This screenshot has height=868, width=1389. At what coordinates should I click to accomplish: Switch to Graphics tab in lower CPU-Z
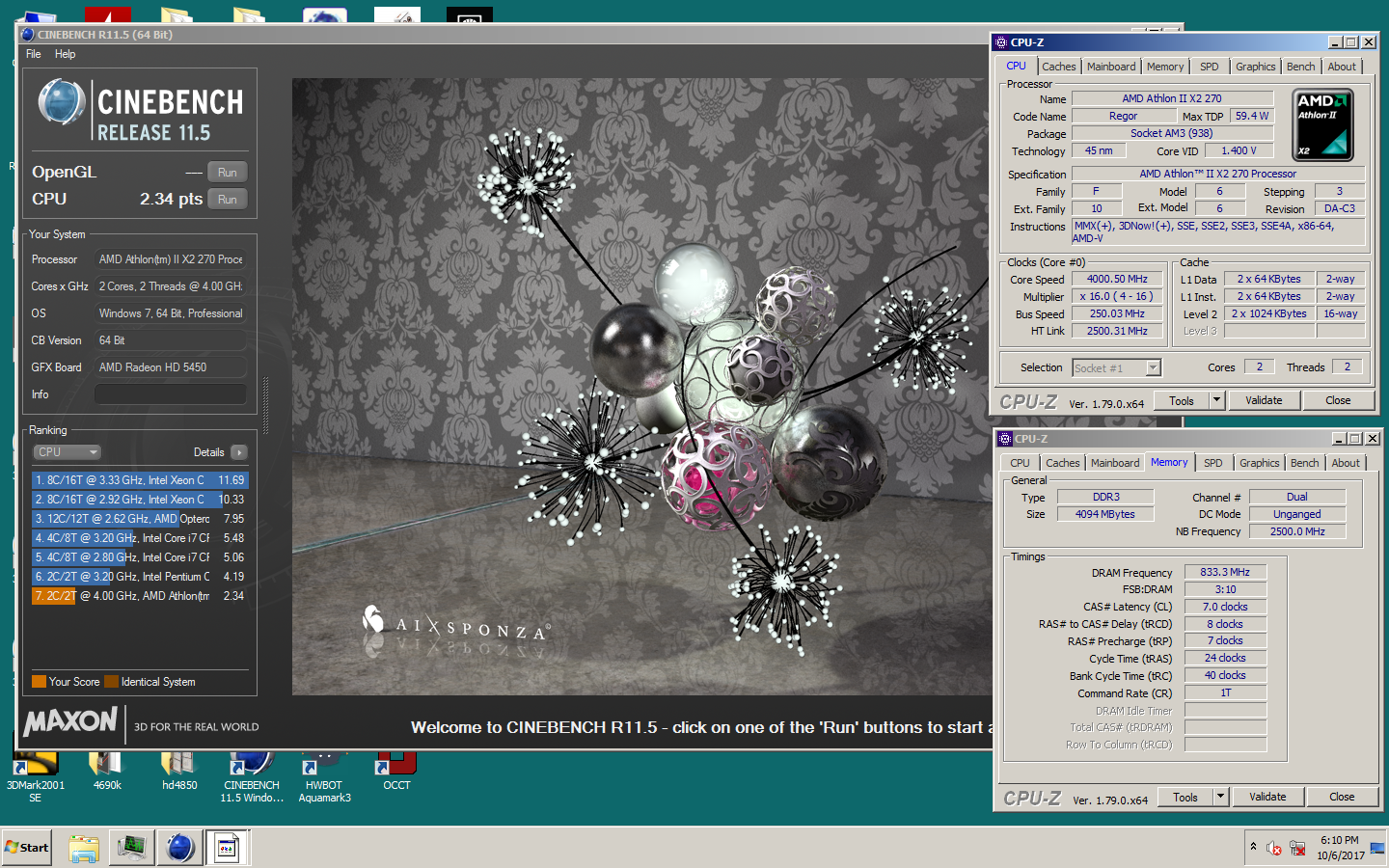pyautogui.click(x=1260, y=463)
